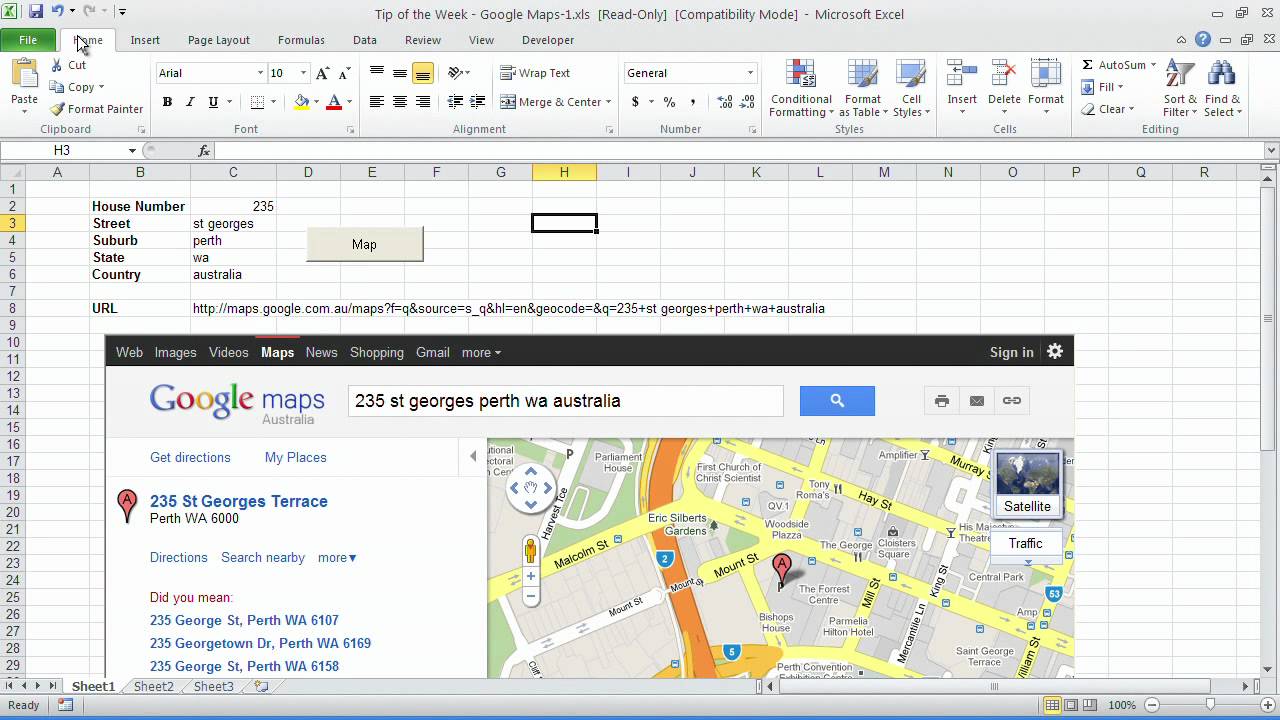Apply Comma Style icon
Screen dimensions: 1280x720
pyautogui.click(x=693, y=102)
